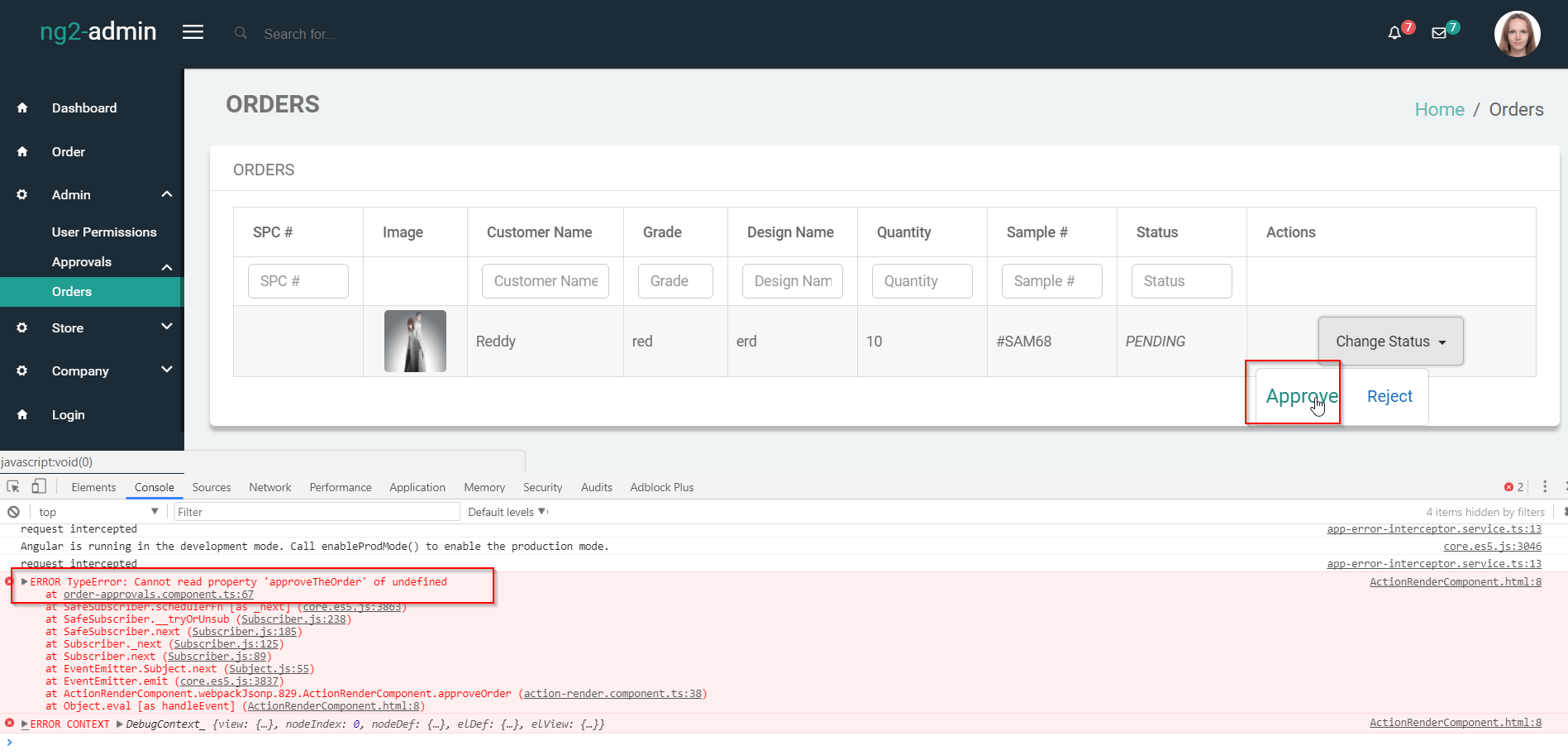This screenshot has width=1568, height=755.
Task: Click the gear icon next to Admin
Action: click(22, 194)
